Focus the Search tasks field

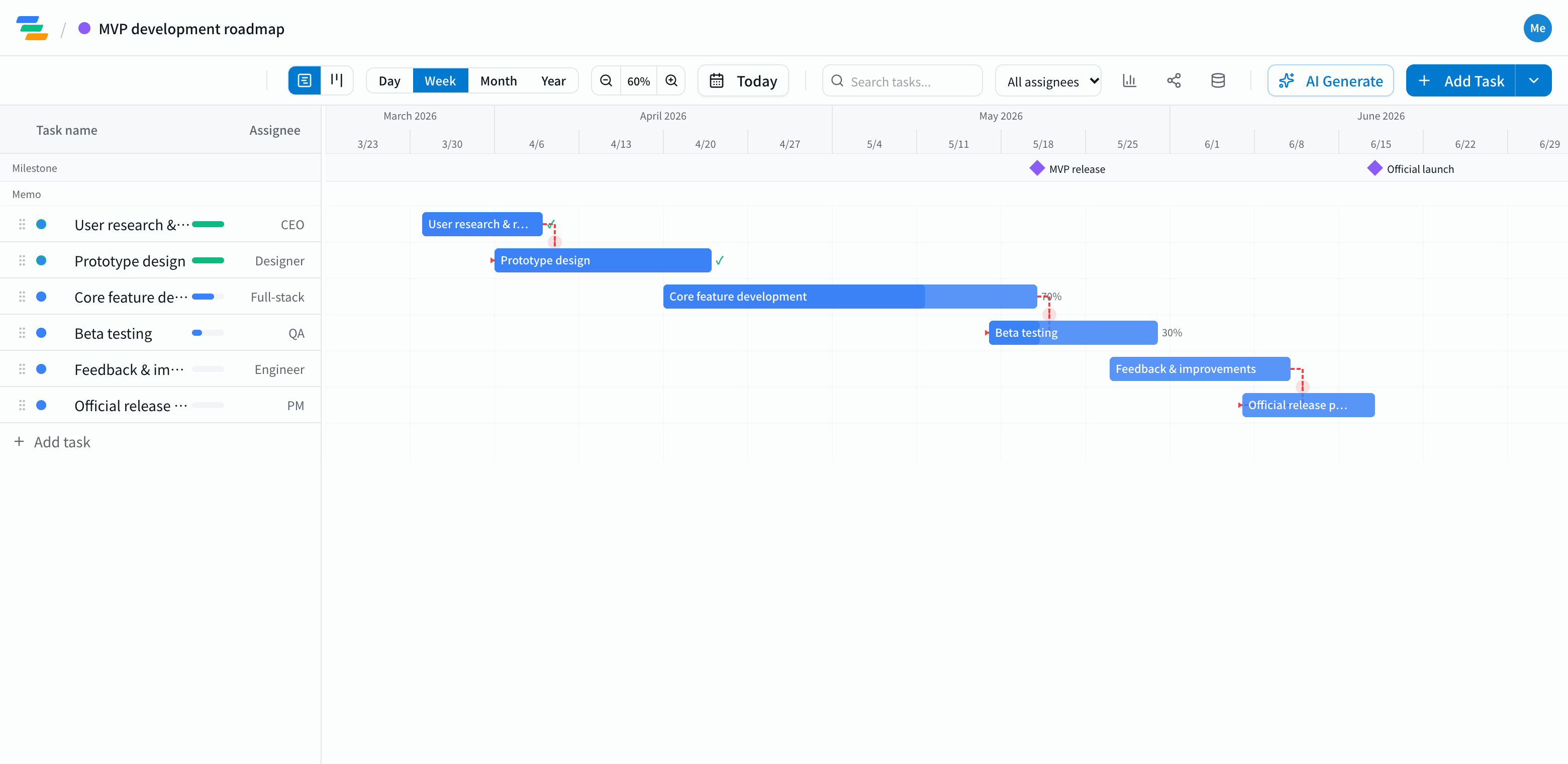[x=902, y=81]
